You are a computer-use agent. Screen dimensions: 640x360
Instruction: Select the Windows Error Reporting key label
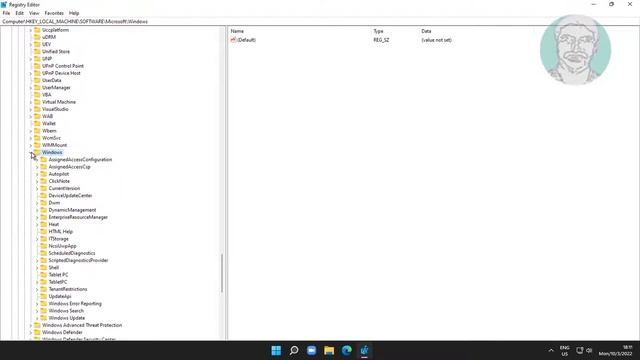click(75, 304)
